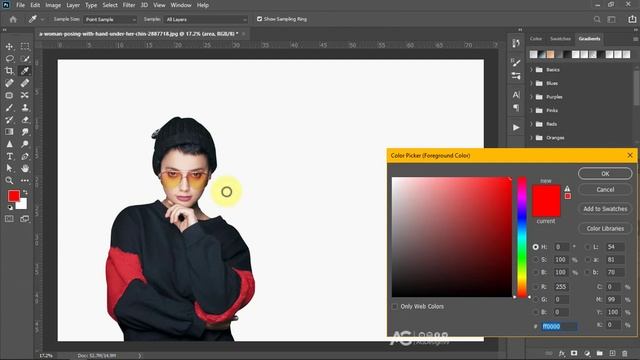The image size is (640, 360).
Task: Select the H hue radio button
Action: [x=536, y=247]
